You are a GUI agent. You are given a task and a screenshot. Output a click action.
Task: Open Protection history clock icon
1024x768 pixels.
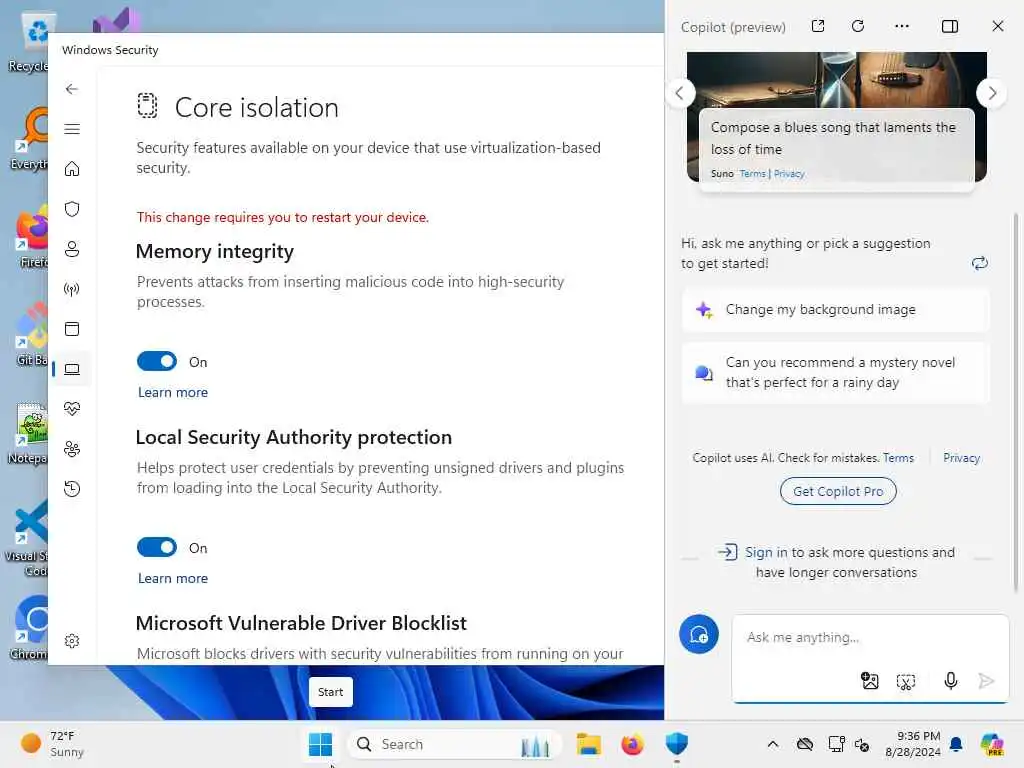coord(72,488)
